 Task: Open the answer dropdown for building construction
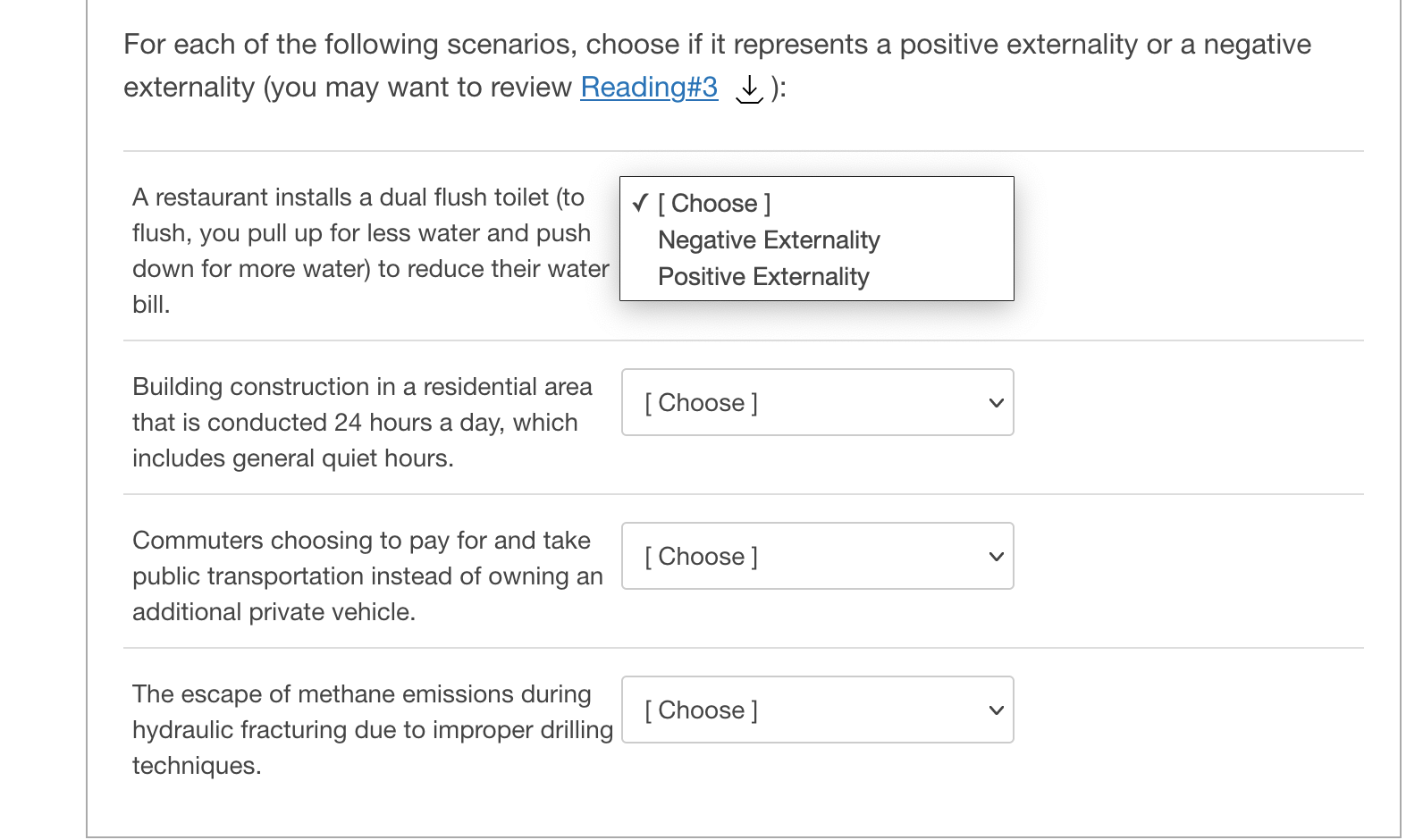817,403
